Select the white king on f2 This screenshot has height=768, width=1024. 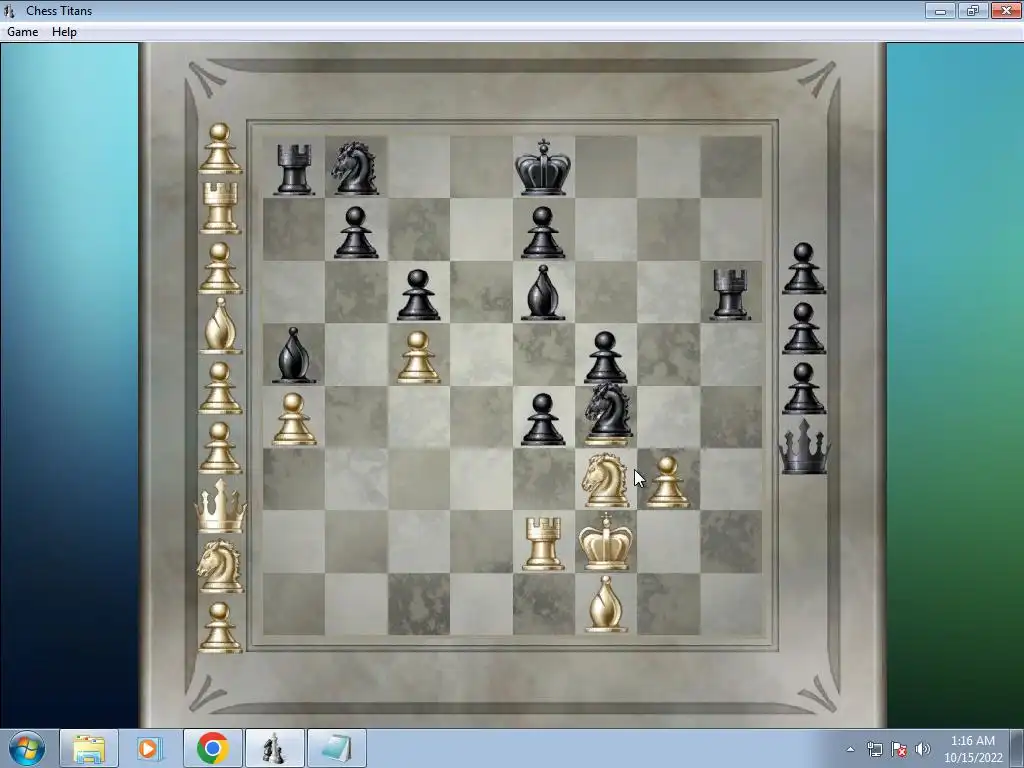click(x=605, y=541)
